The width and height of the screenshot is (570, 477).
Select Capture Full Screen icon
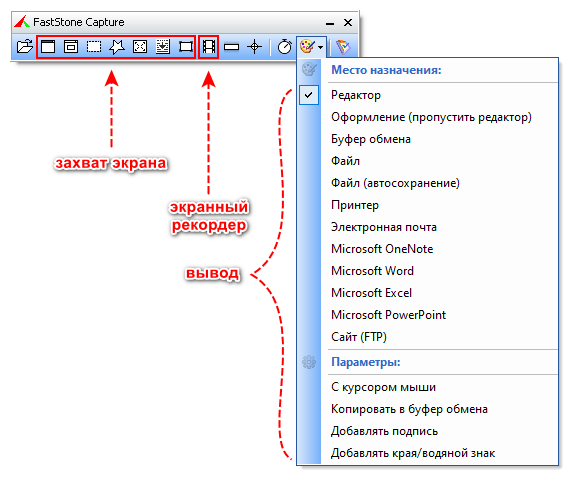pos(140,47)
